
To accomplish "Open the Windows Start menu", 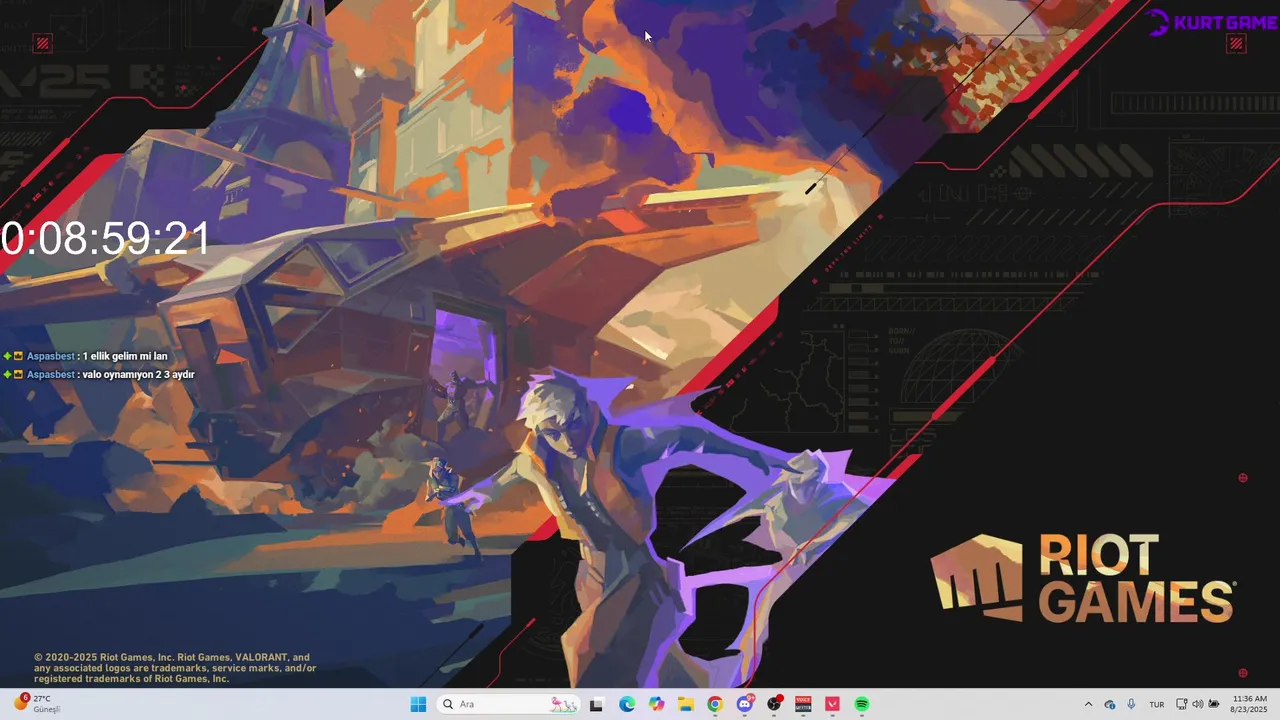I will tap(418, 704).
